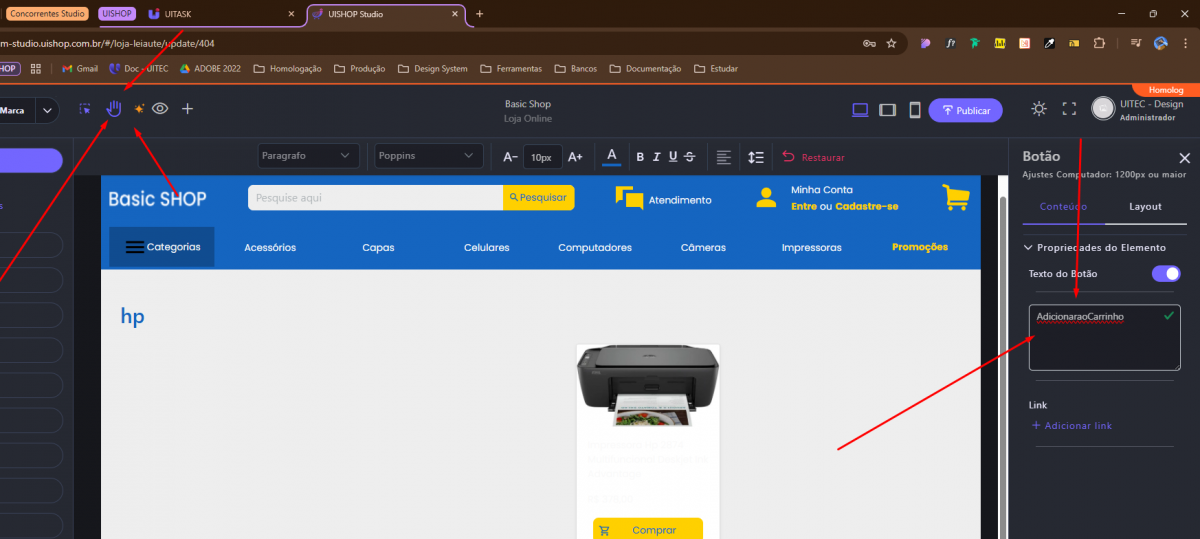The width and height of the screenshot is (1200, 539).
Task: Turn off the Texto do Botão switch
Action: point(1165,274)
